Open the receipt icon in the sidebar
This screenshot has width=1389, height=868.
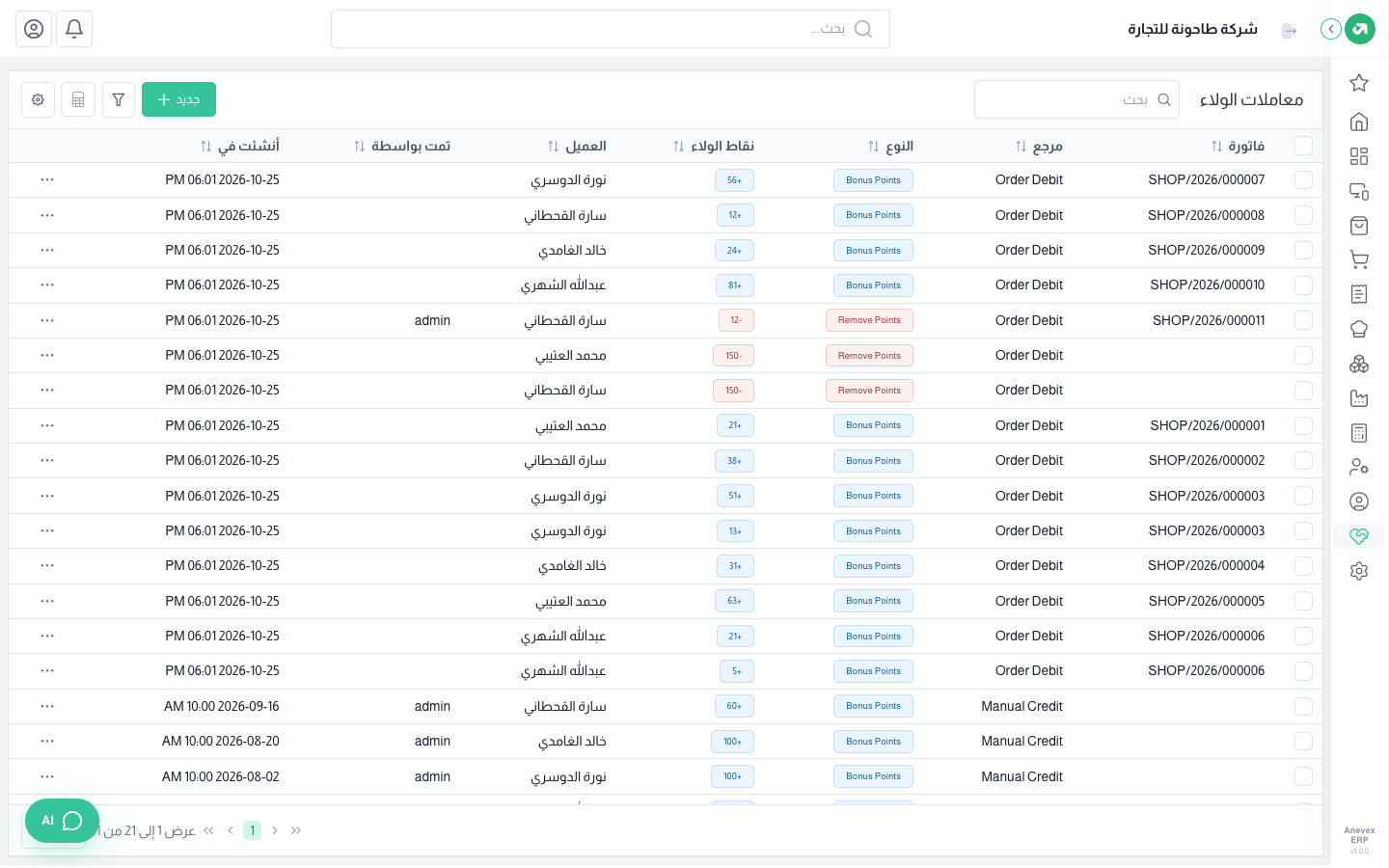point(1359,294)
